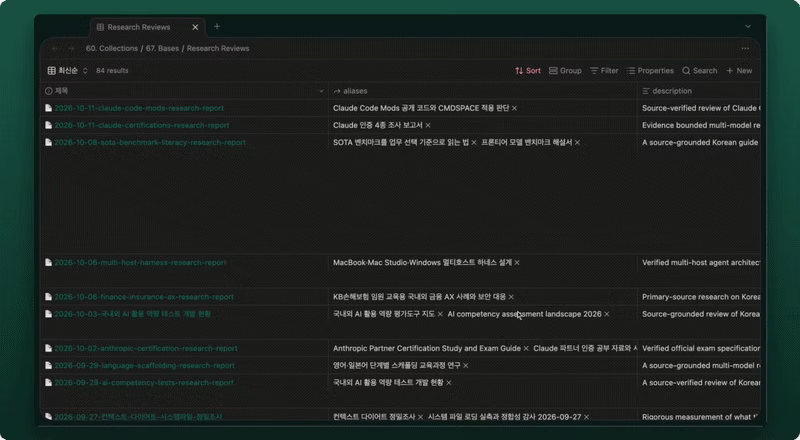Open the 67. Bases breadcrumb
Viewport: 800px width, 440px height.
tap(162, 48)
